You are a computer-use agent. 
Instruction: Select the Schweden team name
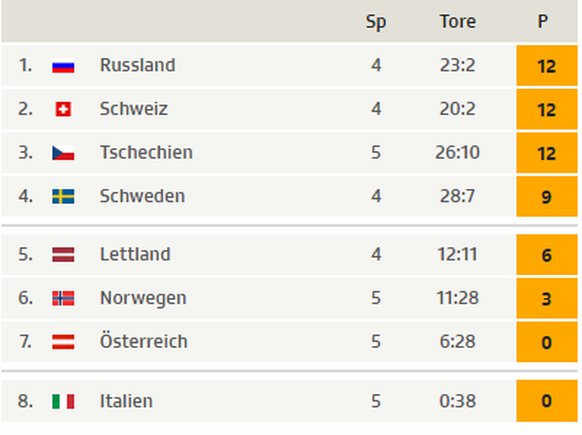(x=142, y=196)
